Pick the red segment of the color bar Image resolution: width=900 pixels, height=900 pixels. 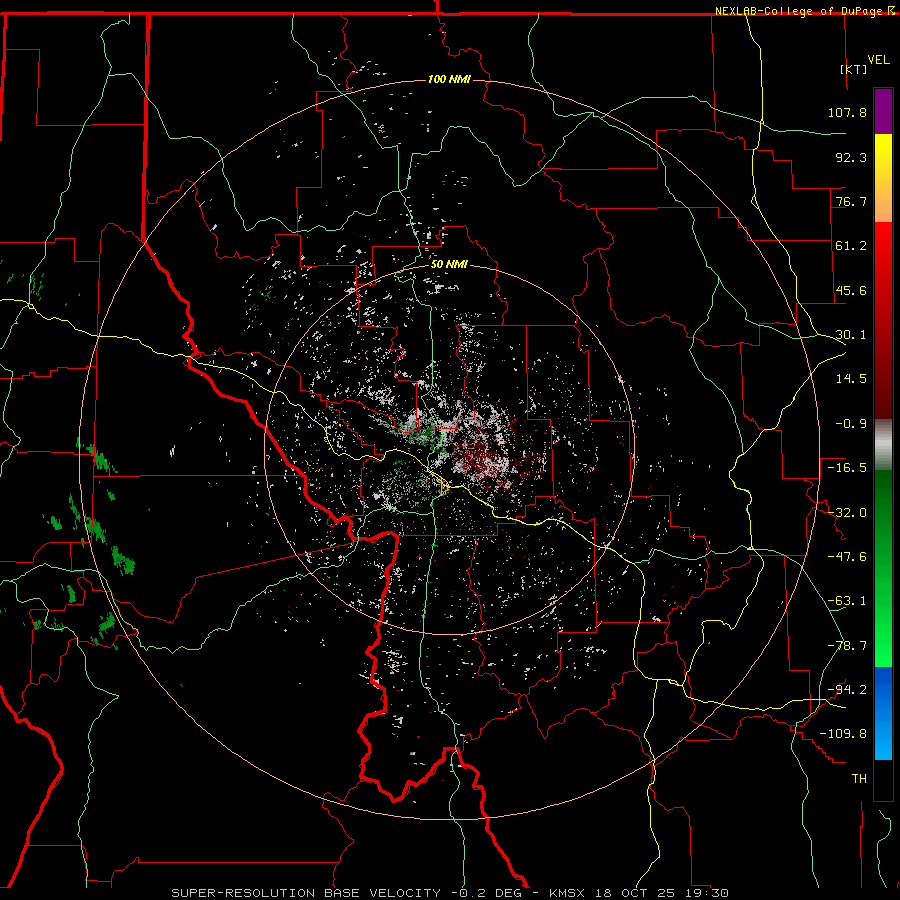883,320
